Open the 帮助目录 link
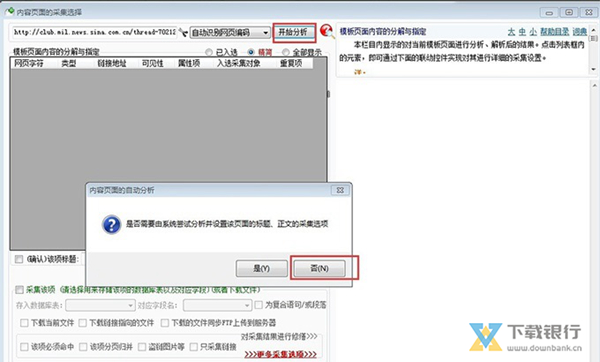This screenshot has height=362, width=600. [554, 32]
